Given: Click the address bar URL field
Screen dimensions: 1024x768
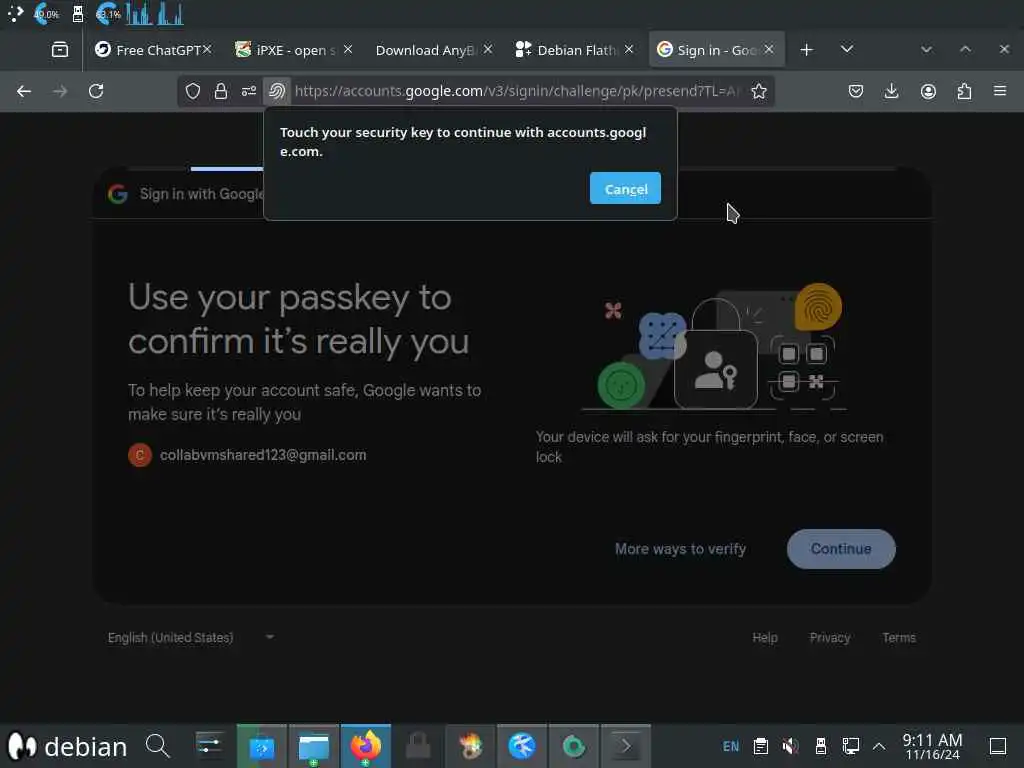Looking at the screenshot, I should tap(516, 91).
